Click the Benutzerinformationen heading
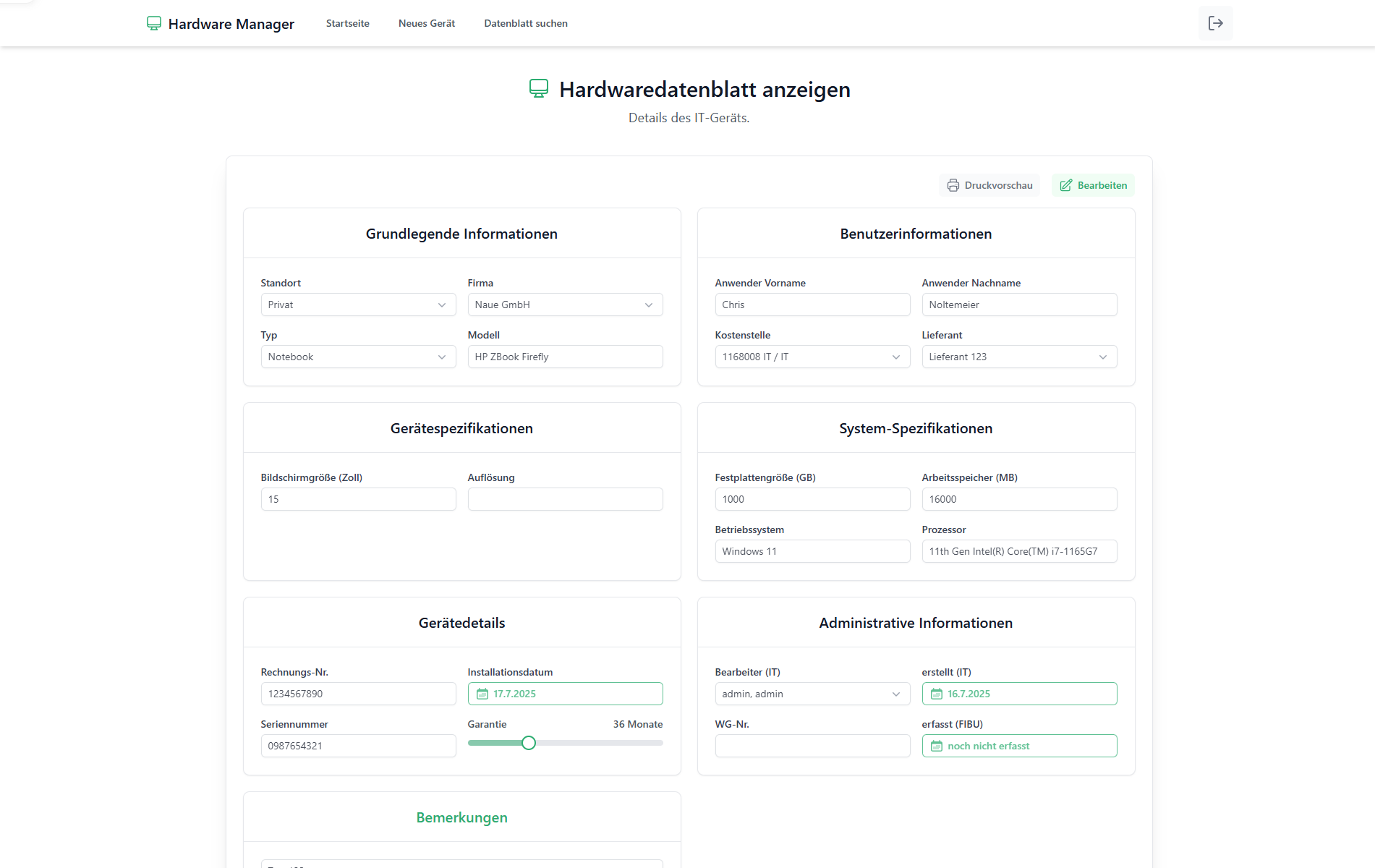The image size is (1375, 868). [916, 234]
